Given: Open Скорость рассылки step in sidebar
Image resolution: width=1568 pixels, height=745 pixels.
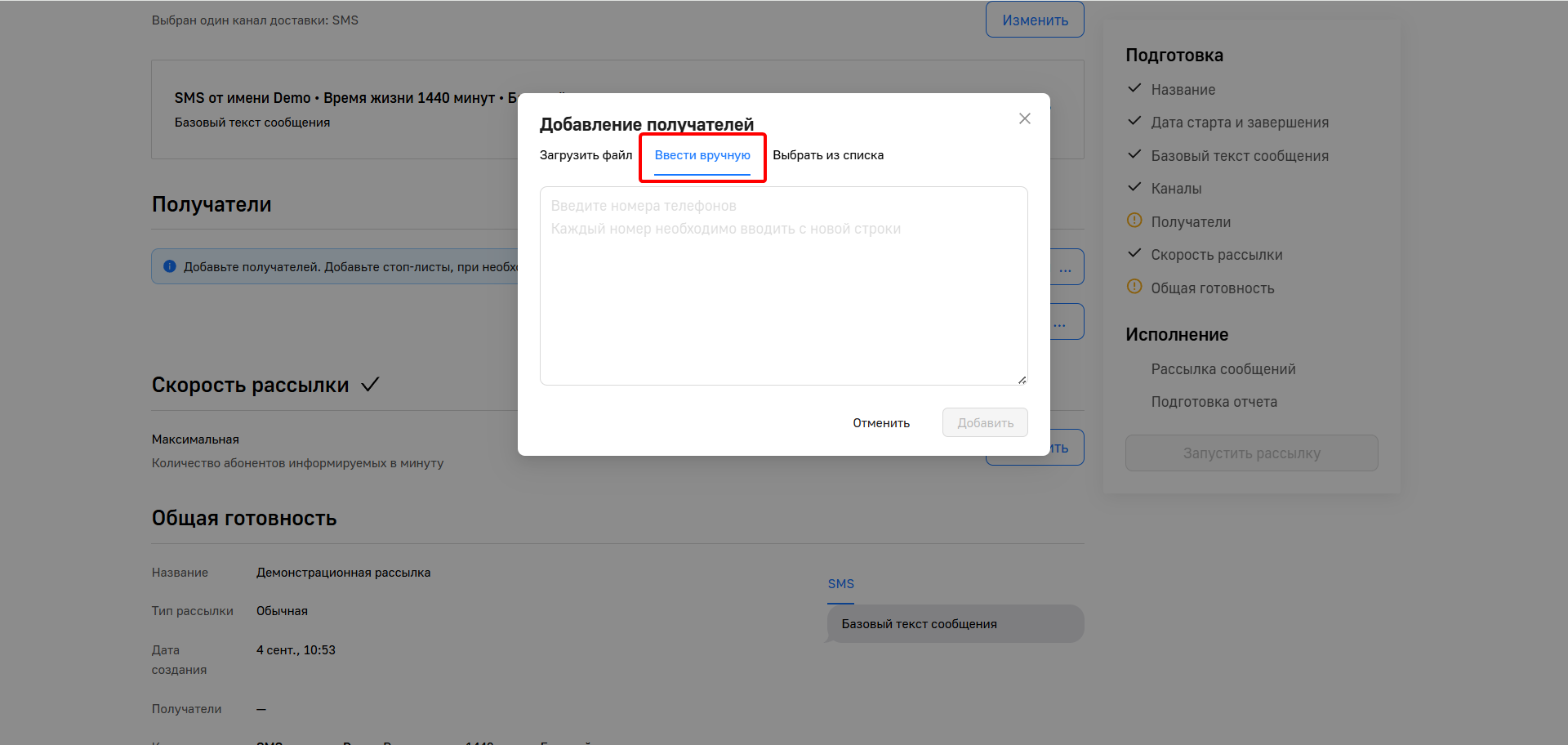Looking at the screenshot, I should [1216, 255].
